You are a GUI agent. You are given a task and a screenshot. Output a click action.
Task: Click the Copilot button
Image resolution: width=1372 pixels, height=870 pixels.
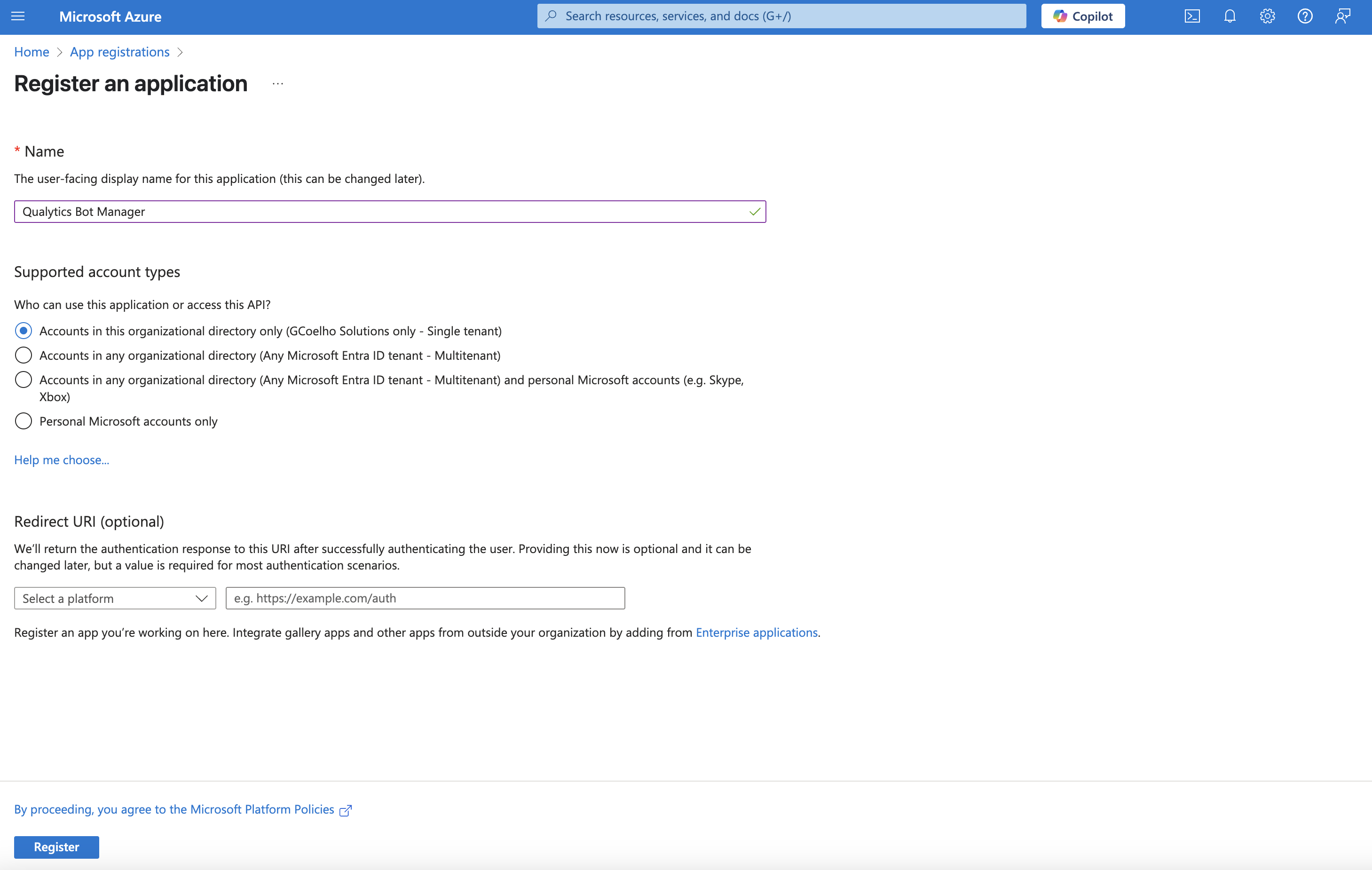click(1082, 16)
